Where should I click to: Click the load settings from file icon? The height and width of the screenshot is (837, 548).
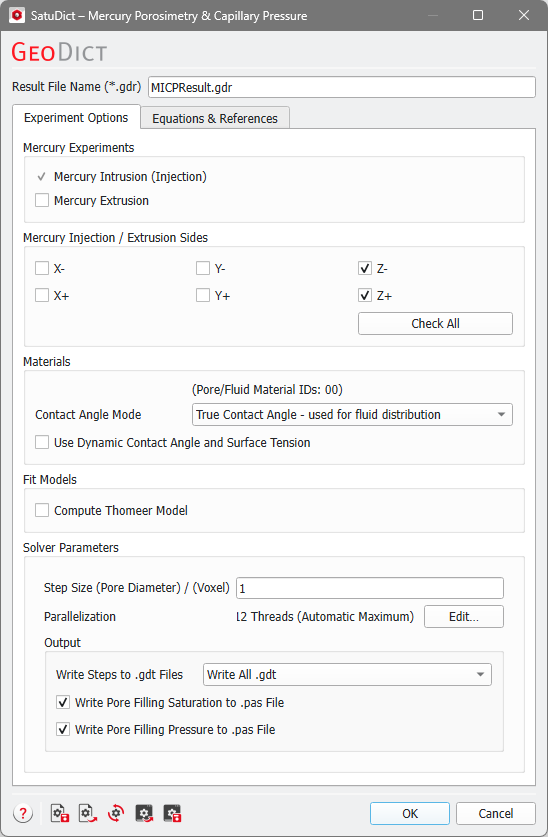(88, 814)
